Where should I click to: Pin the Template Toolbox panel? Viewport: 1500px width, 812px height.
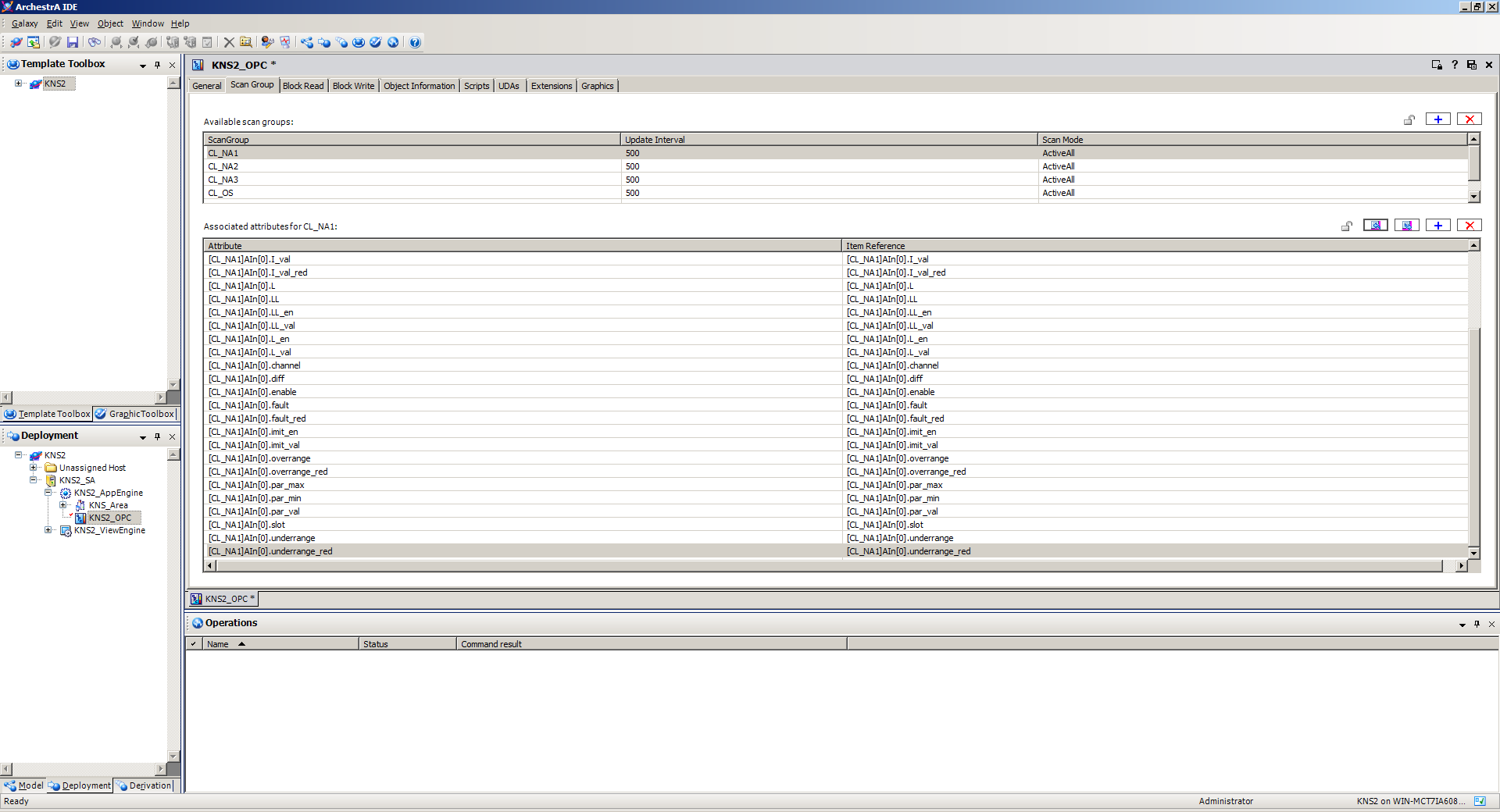[x=157, y=65]
